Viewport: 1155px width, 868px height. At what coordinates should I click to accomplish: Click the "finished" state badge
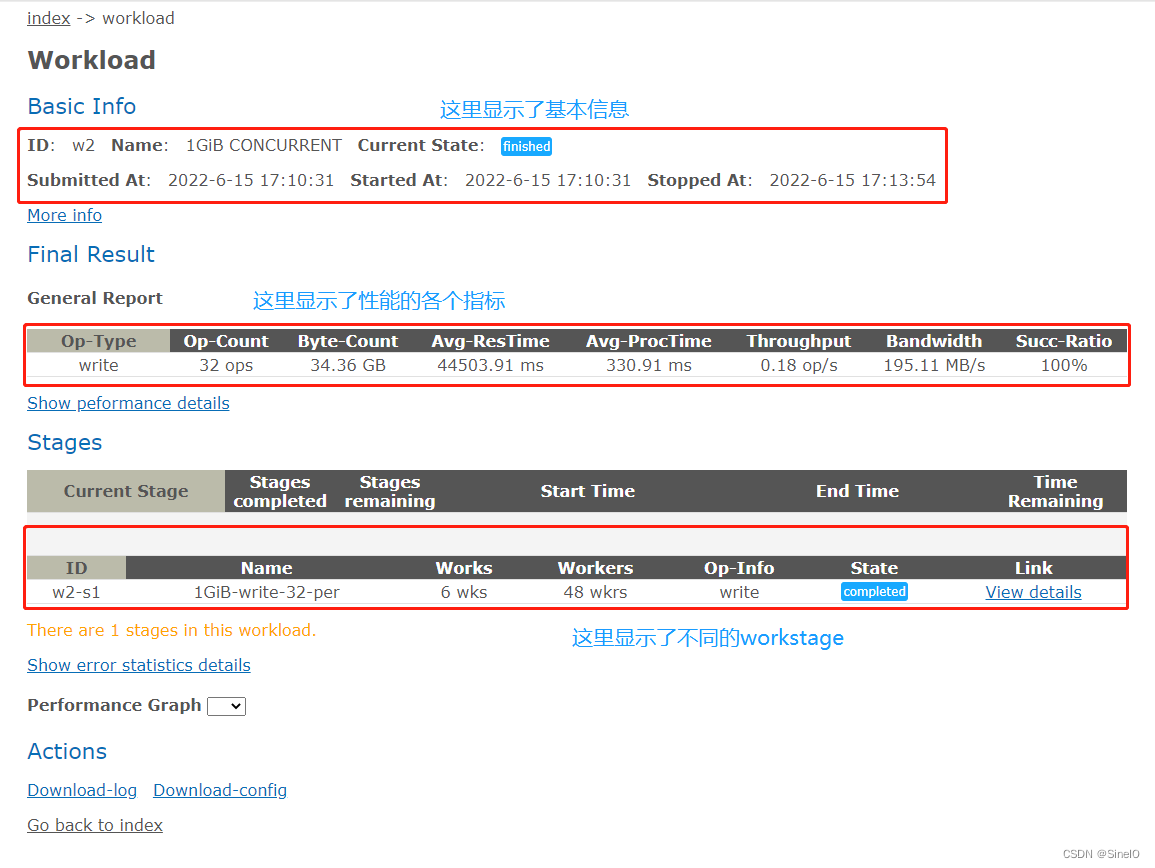click(526, 146)
